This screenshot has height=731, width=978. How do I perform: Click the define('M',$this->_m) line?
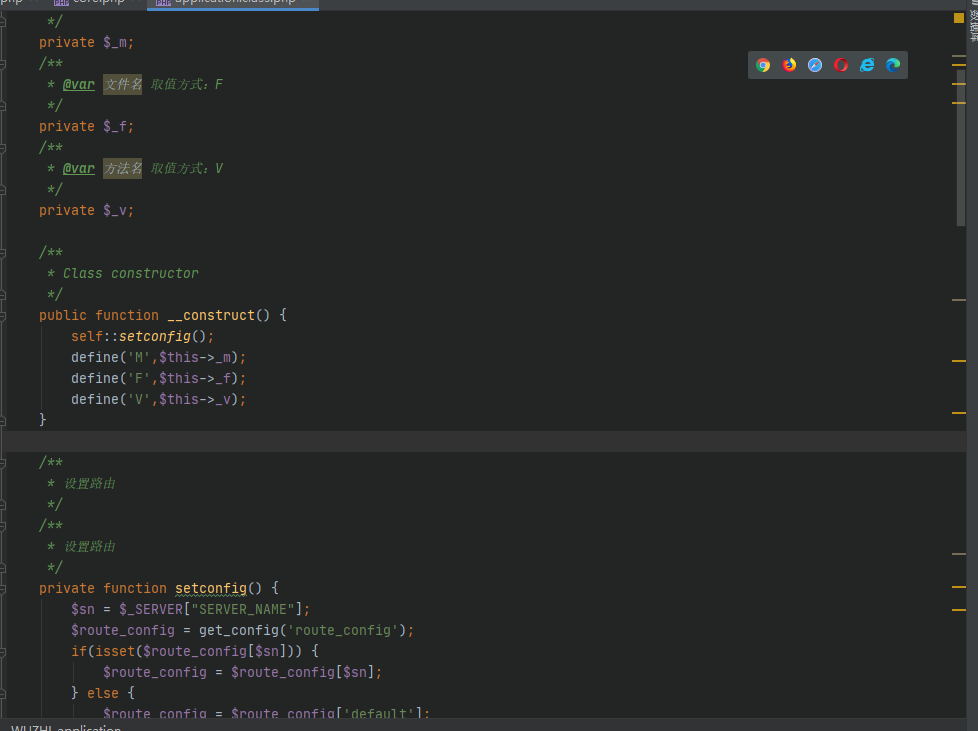pos(158,357)
